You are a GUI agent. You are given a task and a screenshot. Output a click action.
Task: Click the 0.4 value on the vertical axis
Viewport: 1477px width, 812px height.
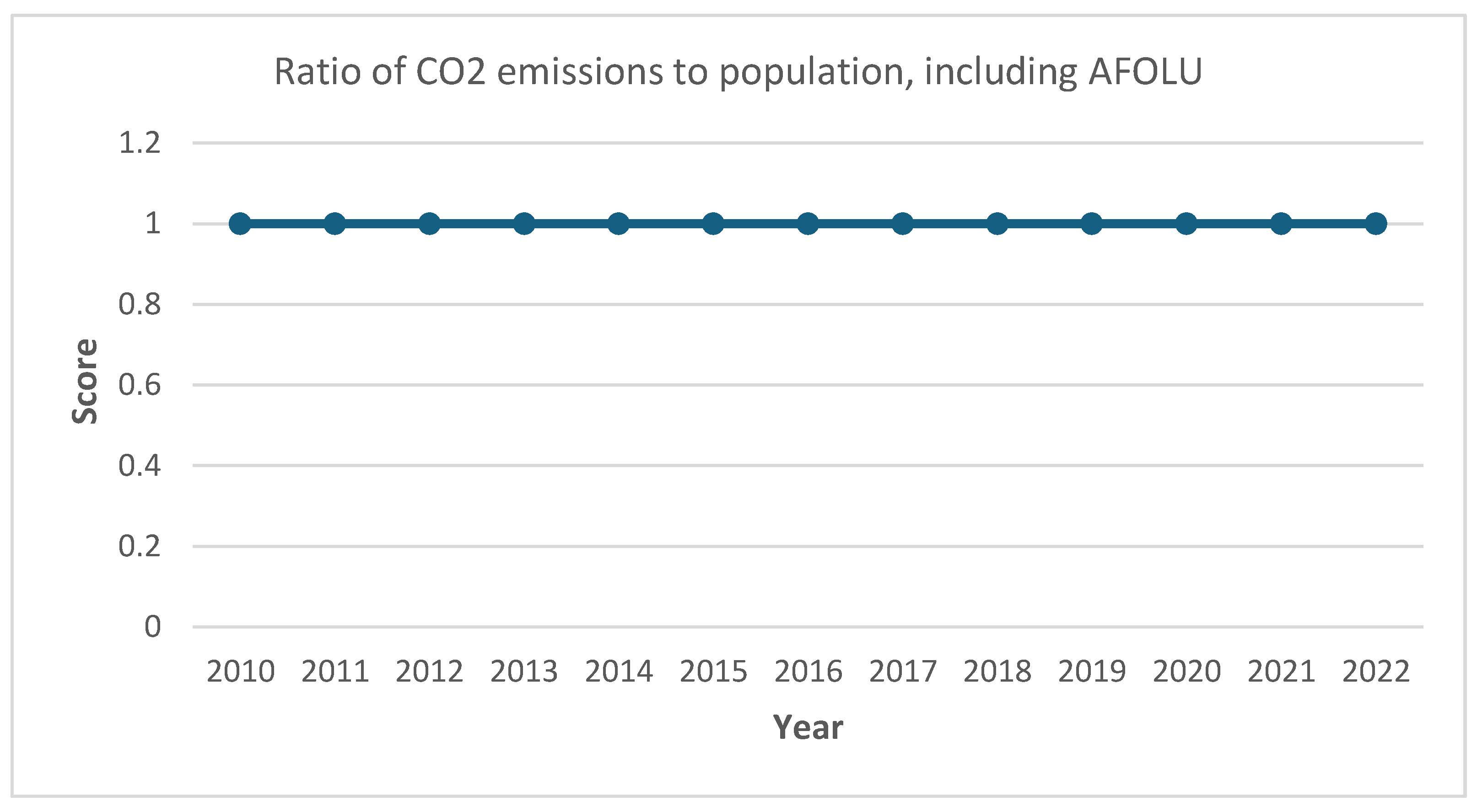coord(140,466)
